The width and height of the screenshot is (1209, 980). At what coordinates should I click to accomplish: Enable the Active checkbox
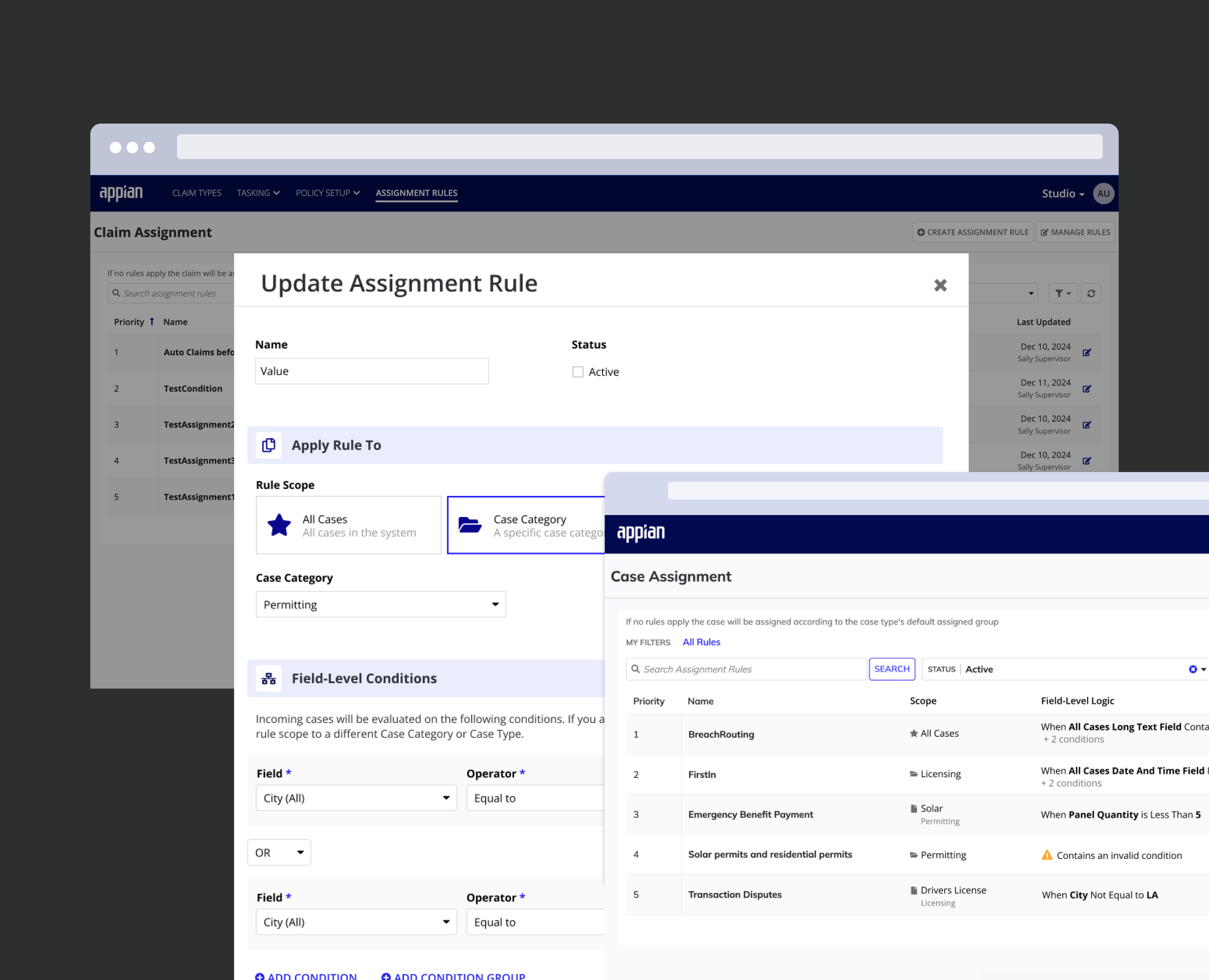pyautogui.click(x=577, y=371)
